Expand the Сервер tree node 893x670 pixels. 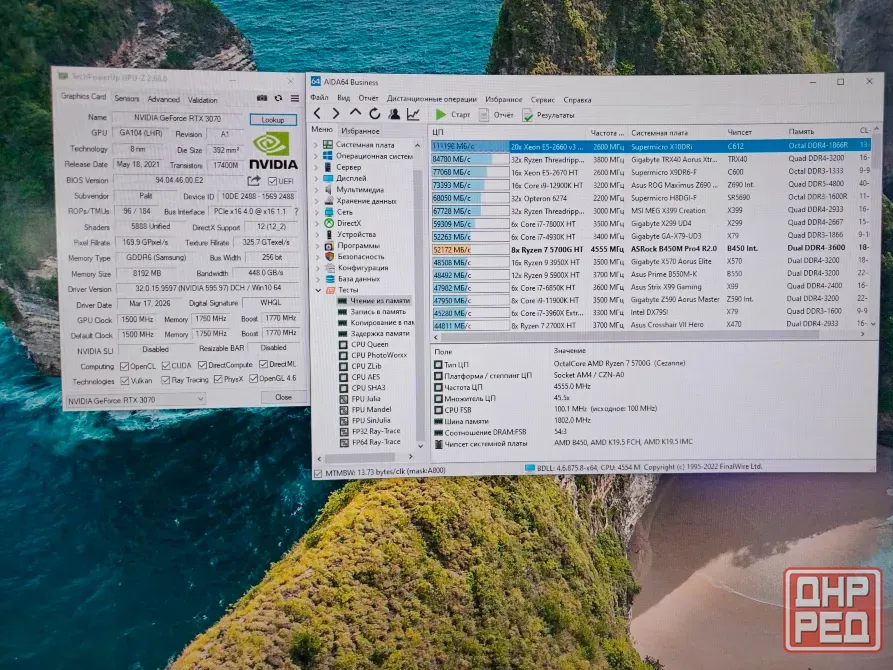tap(316, 168)
